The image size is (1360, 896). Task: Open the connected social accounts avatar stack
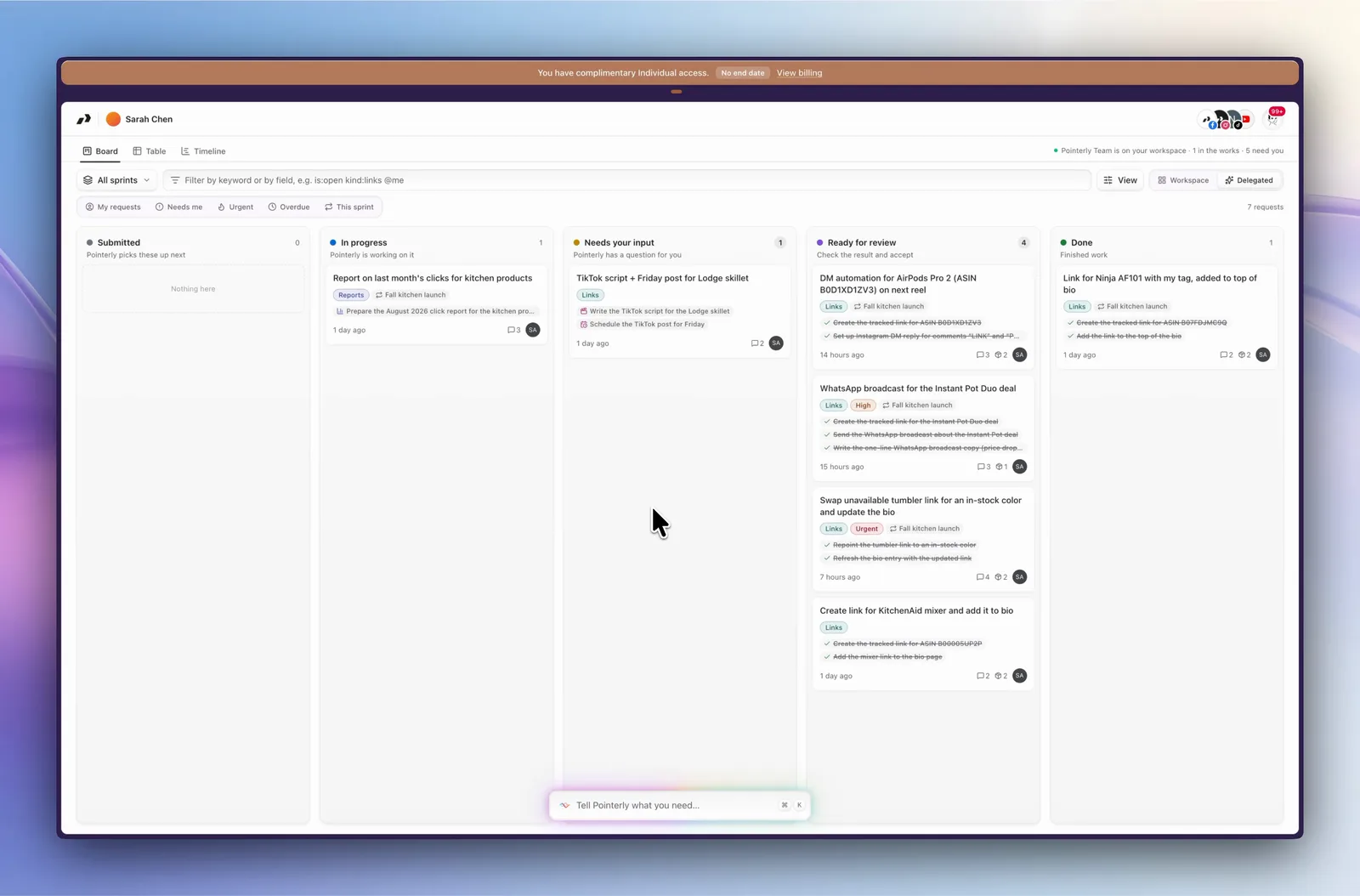(1227, 120)
